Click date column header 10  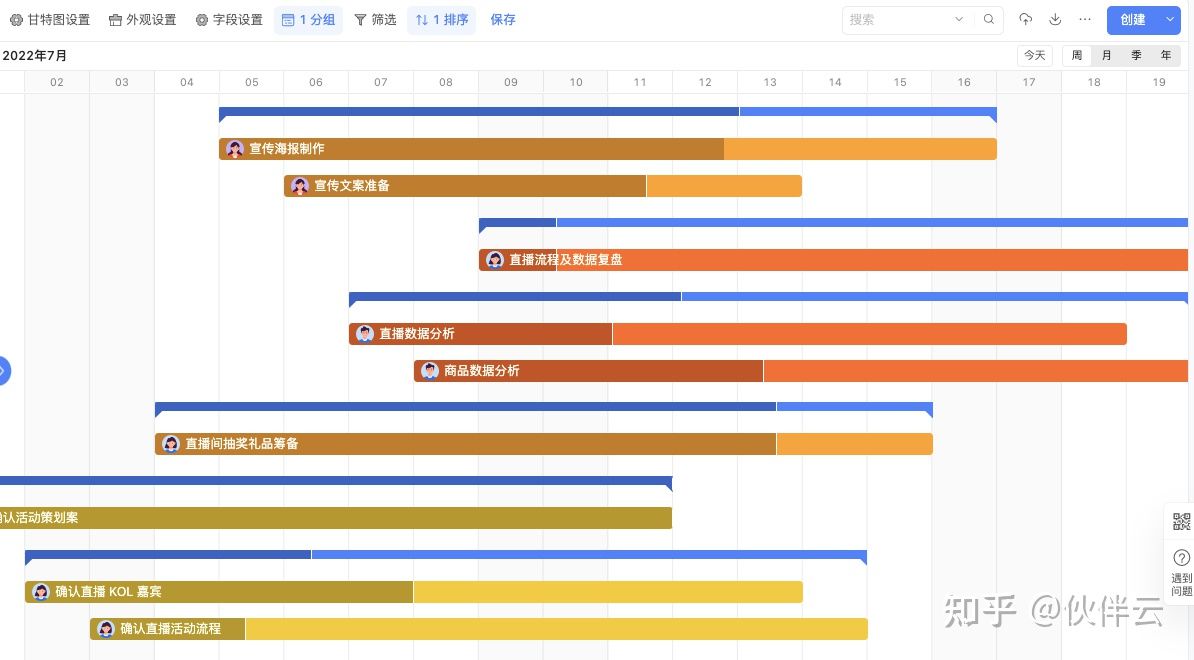[576, 82]
